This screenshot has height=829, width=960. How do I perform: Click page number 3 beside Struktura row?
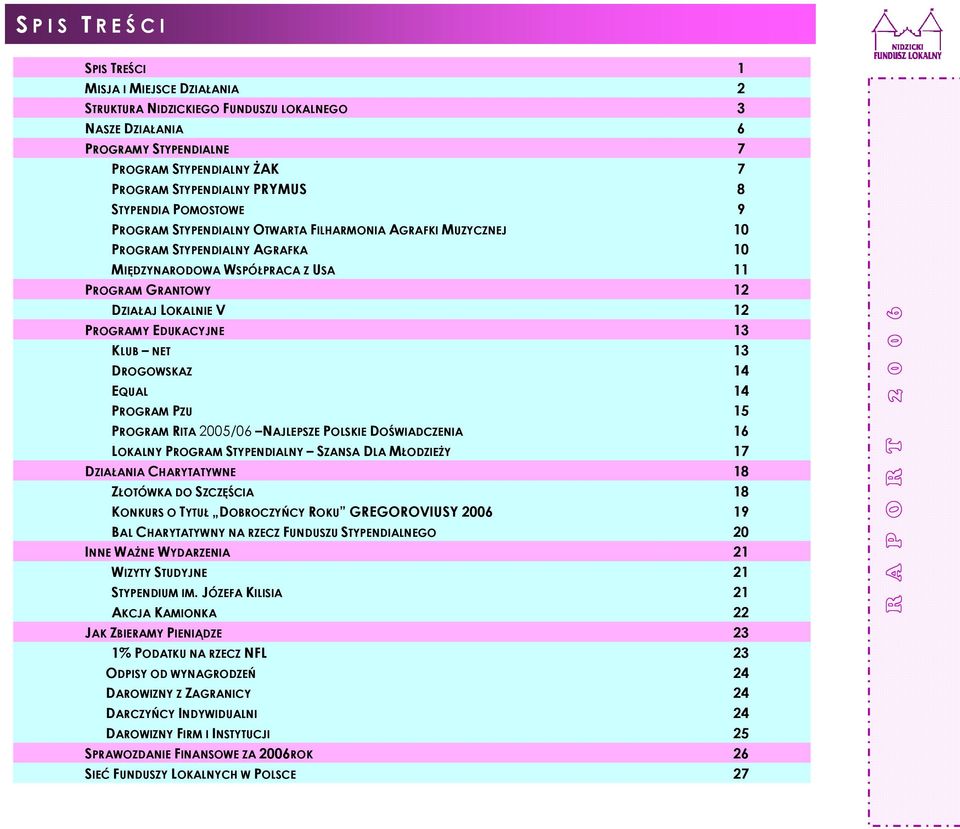[741, 108]
